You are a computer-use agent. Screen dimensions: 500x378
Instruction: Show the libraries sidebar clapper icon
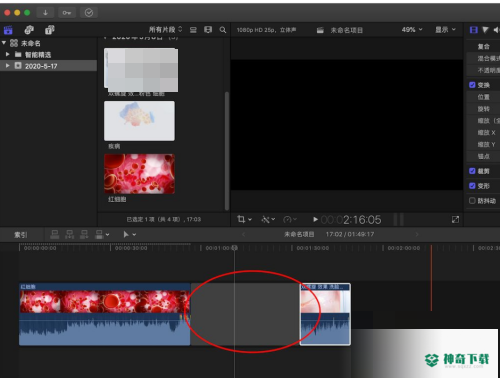click(8, 30)
